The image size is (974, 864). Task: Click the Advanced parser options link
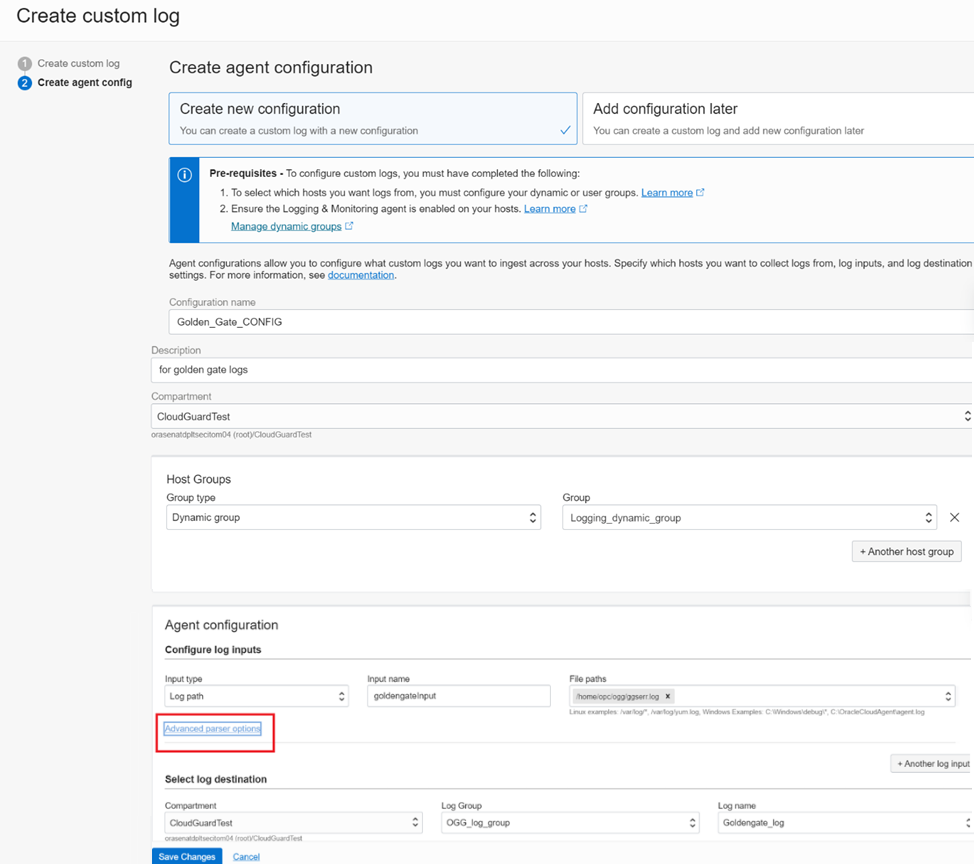(213, 729)
